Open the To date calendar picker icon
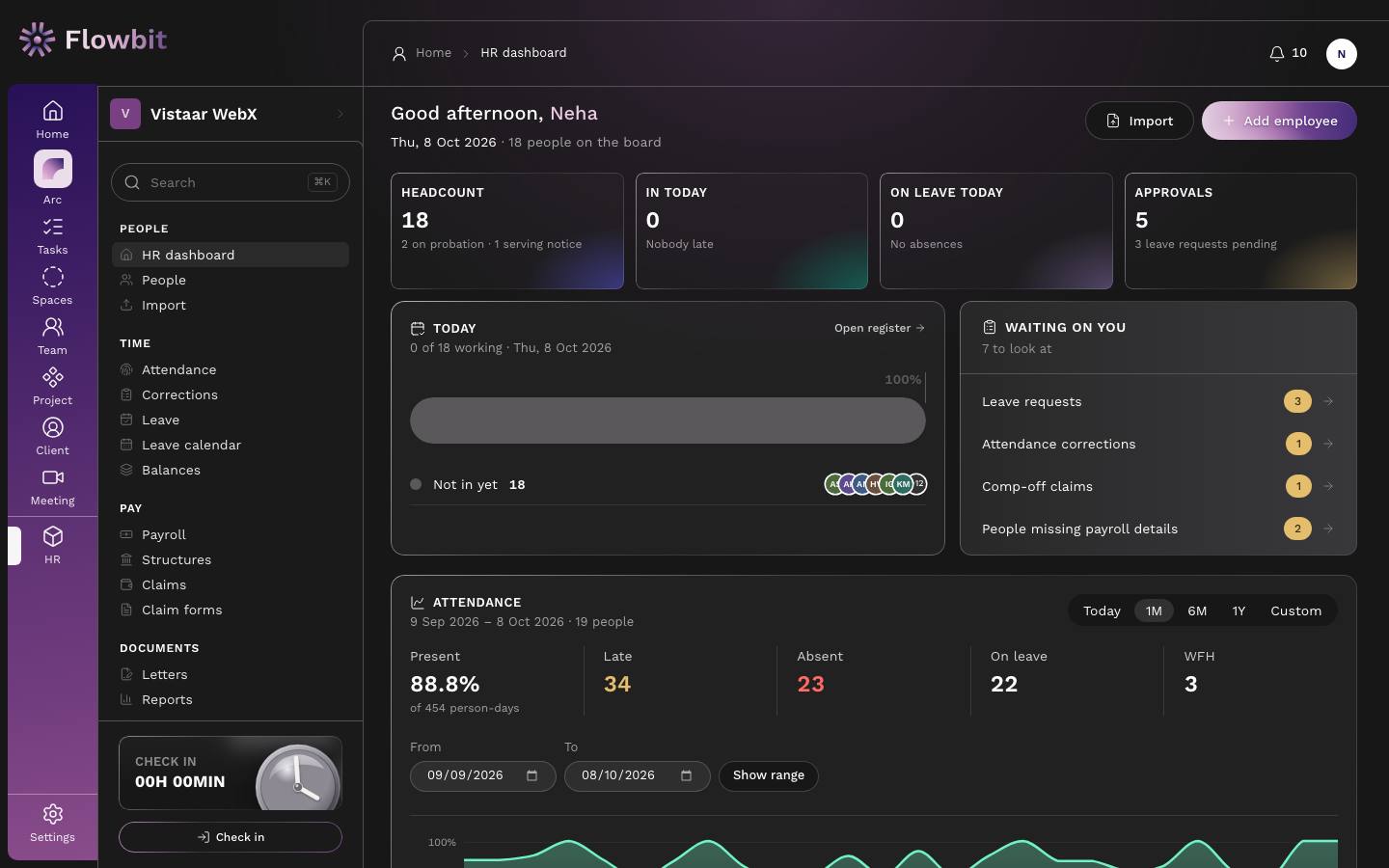The height and width of the screenshot is (868, 1389). pos(686,775)
